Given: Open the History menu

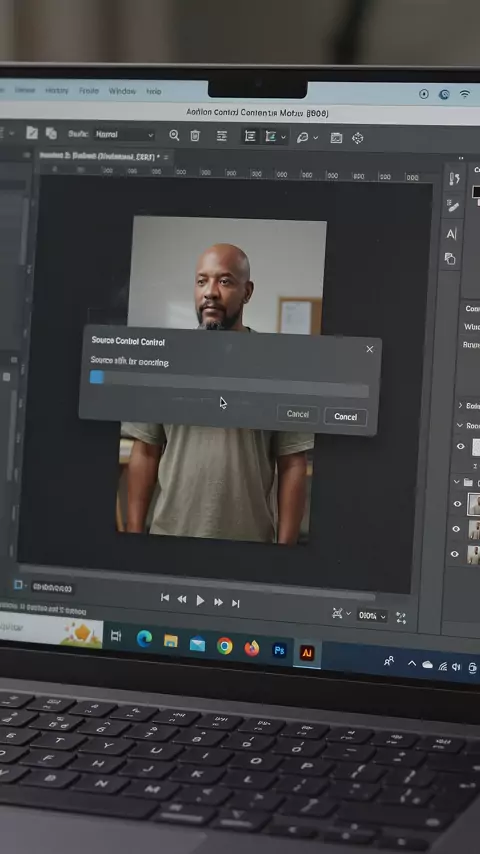Looking at the screenshot, I should (x=57, y=90).
